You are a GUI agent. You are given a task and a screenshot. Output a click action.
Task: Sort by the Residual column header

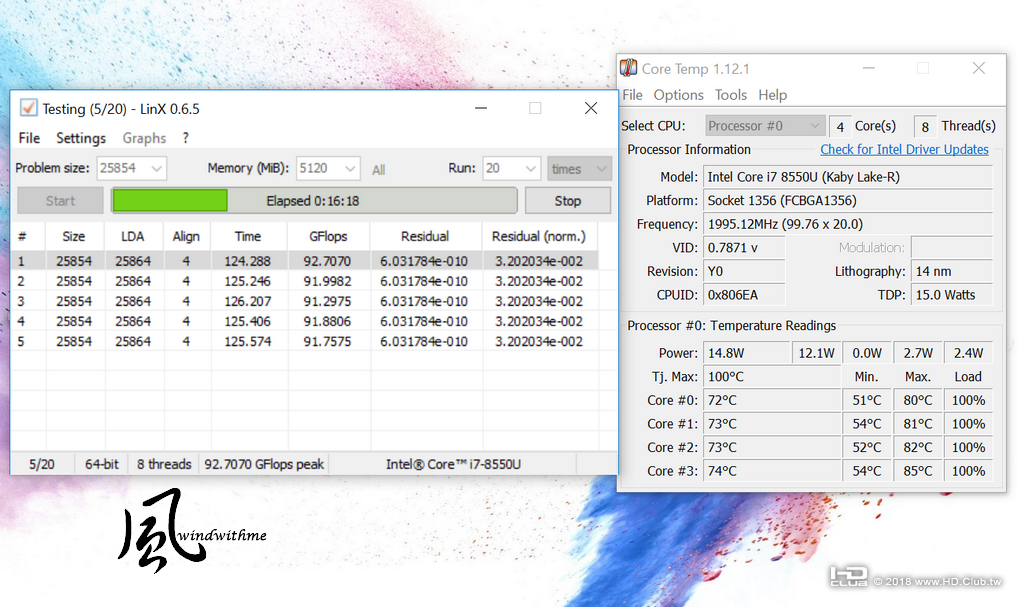425,237
